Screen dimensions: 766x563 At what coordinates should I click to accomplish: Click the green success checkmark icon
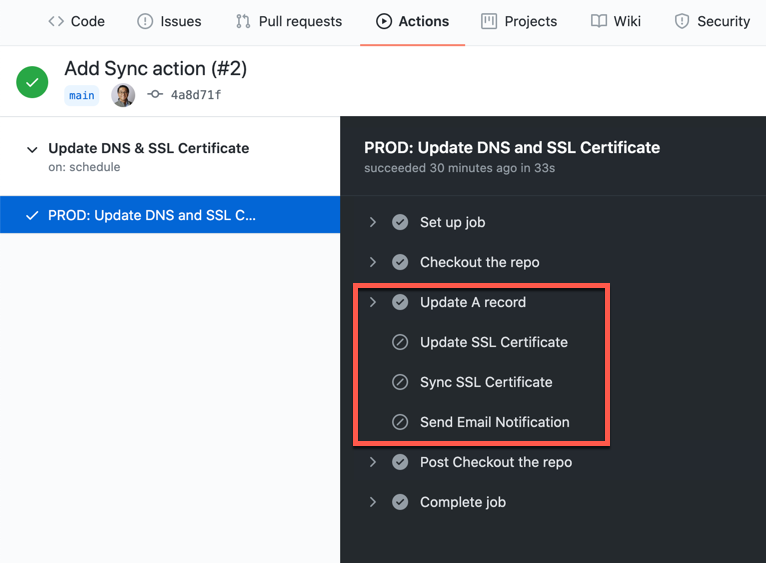tap(32, 82)
